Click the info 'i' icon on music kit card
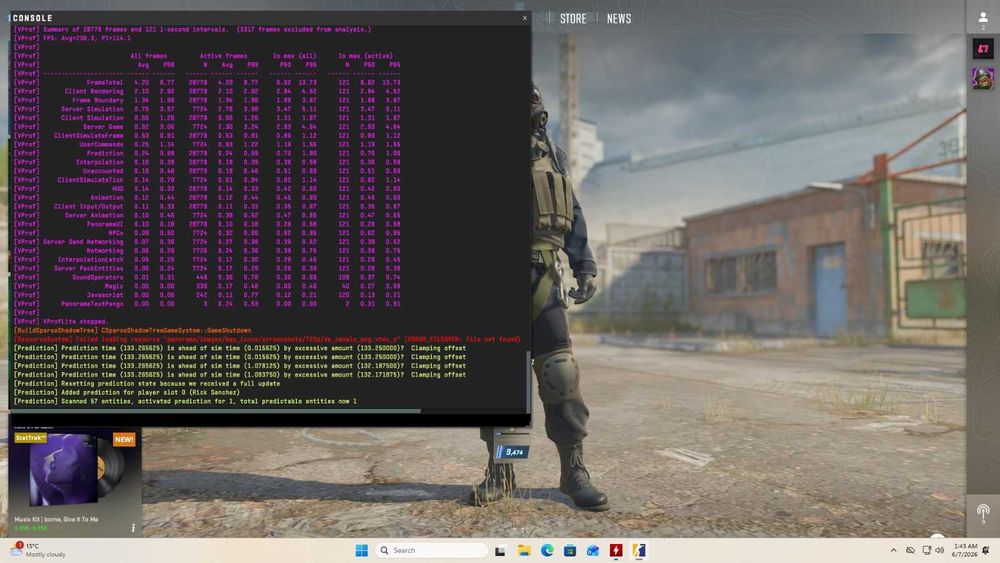This screenshot has width=1000, height=563. click(133, 527)
